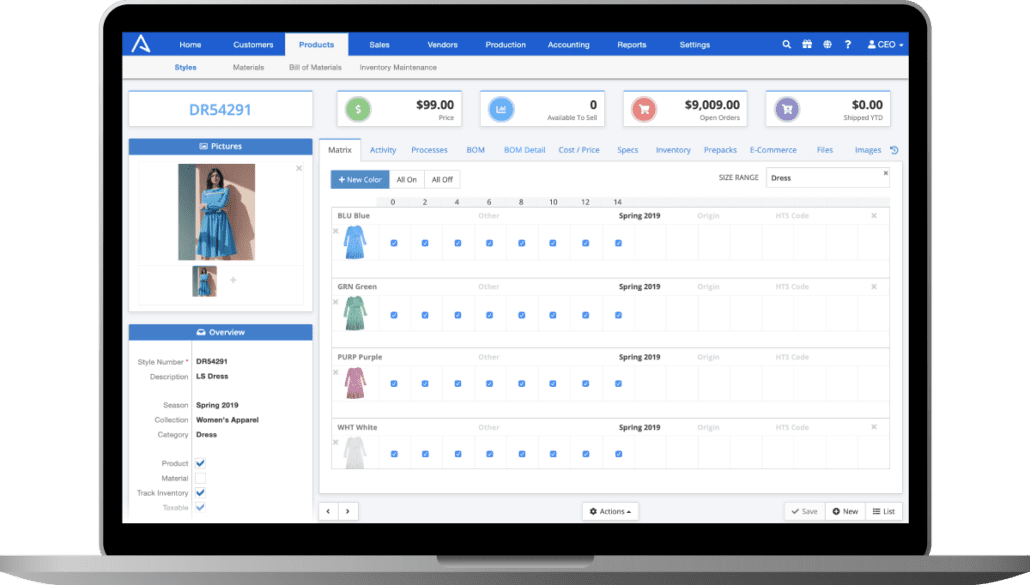The height and width of the screenshot is (585, 1030).
Task: Click the New Color button
Action: 359,179
